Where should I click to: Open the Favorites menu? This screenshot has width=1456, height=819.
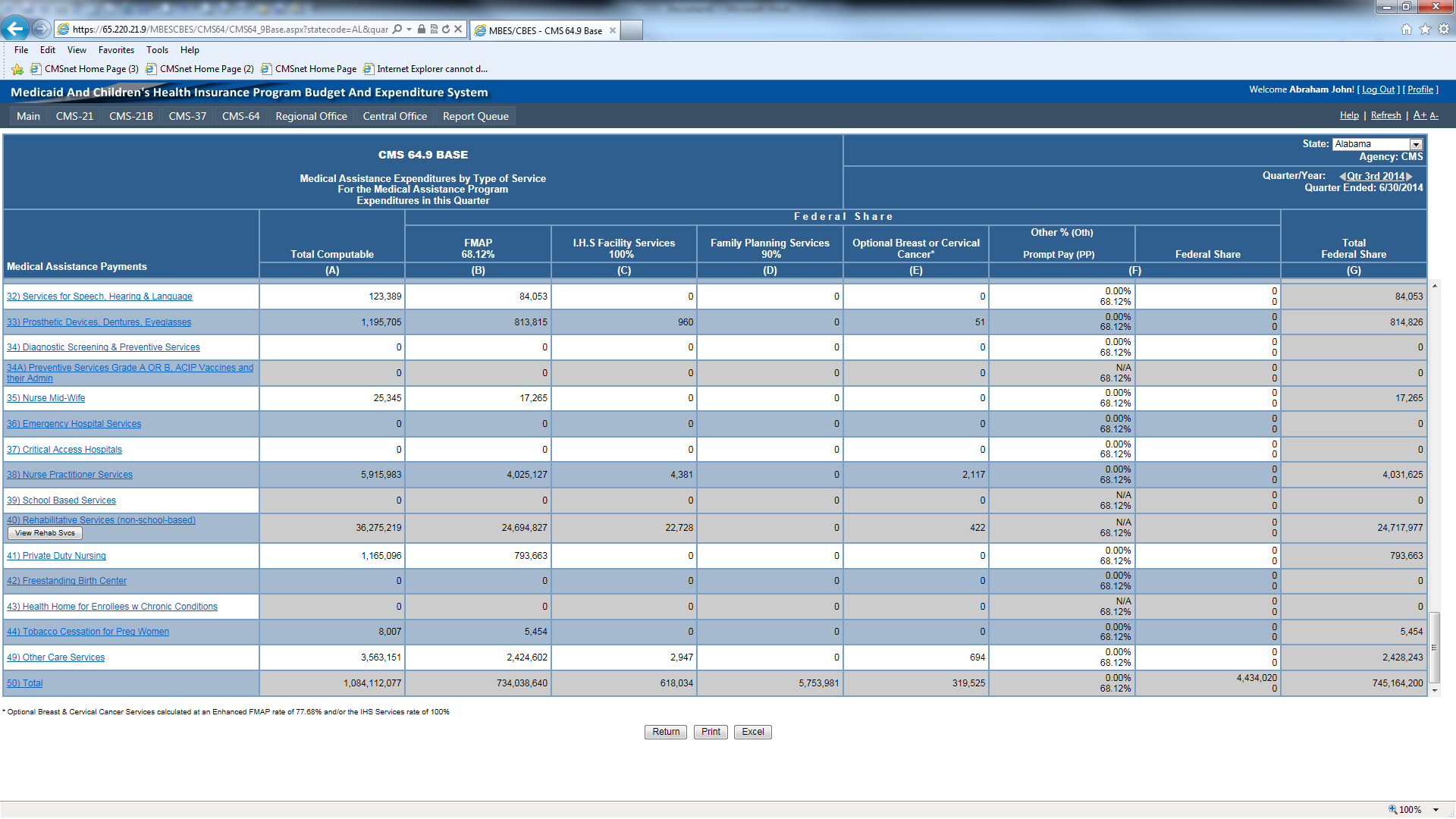coord(116,50)
